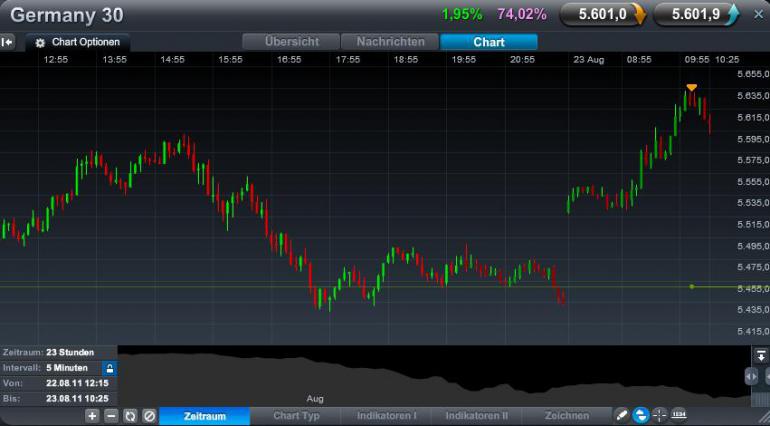770x426 pixels.
Task: Click the 10:25 time axis label
Action: pos(727,59)
